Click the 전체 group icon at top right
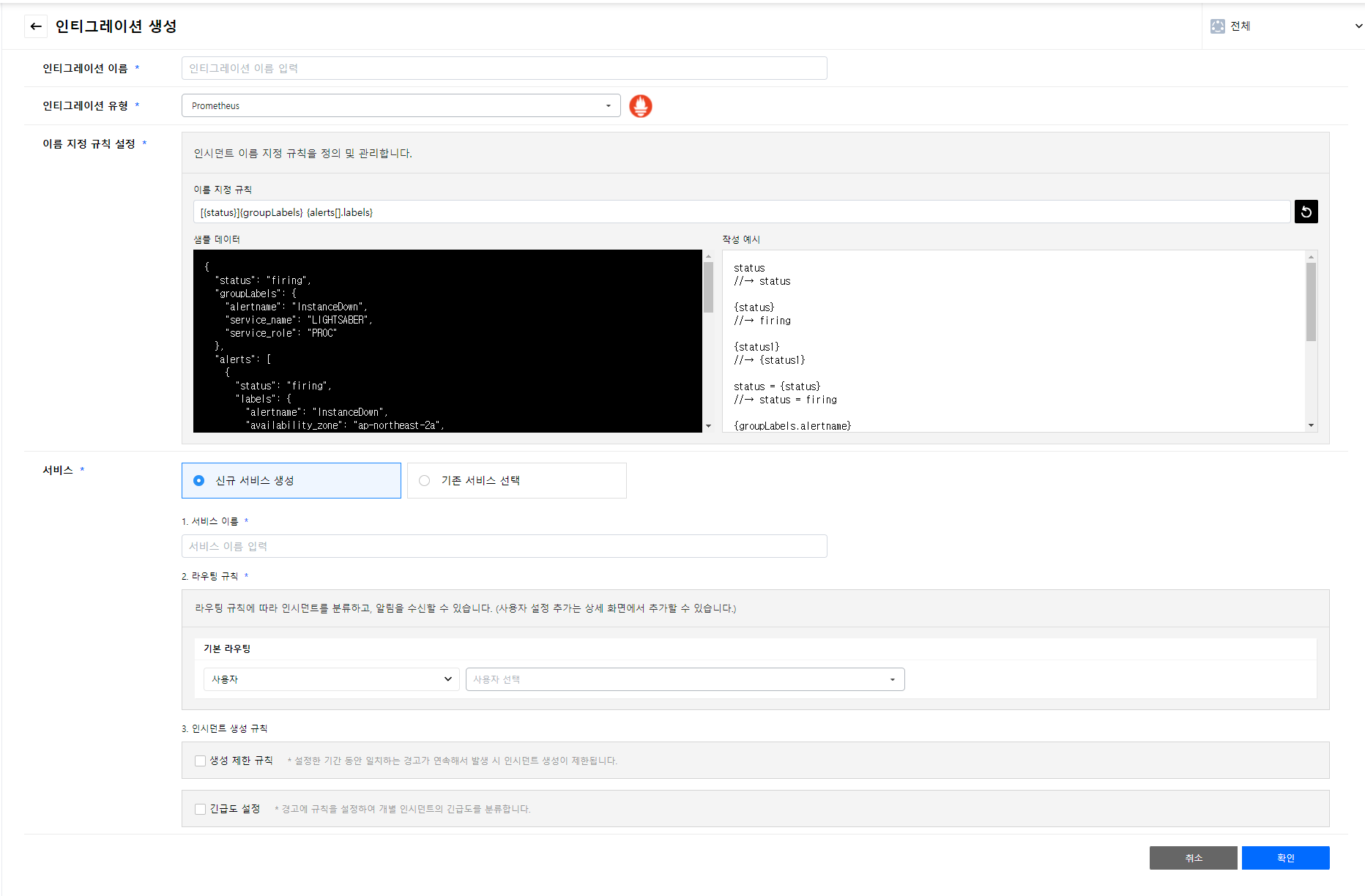 pos(1217,26)
